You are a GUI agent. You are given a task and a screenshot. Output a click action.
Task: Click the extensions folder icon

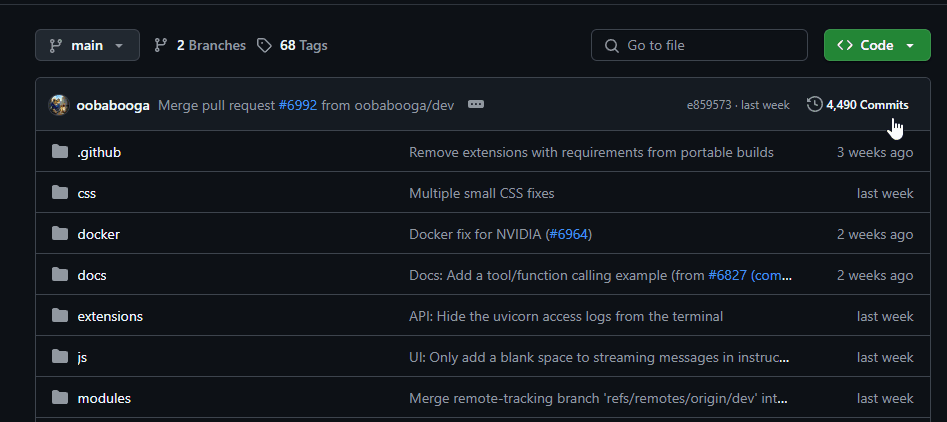click(x=60, y=316)
